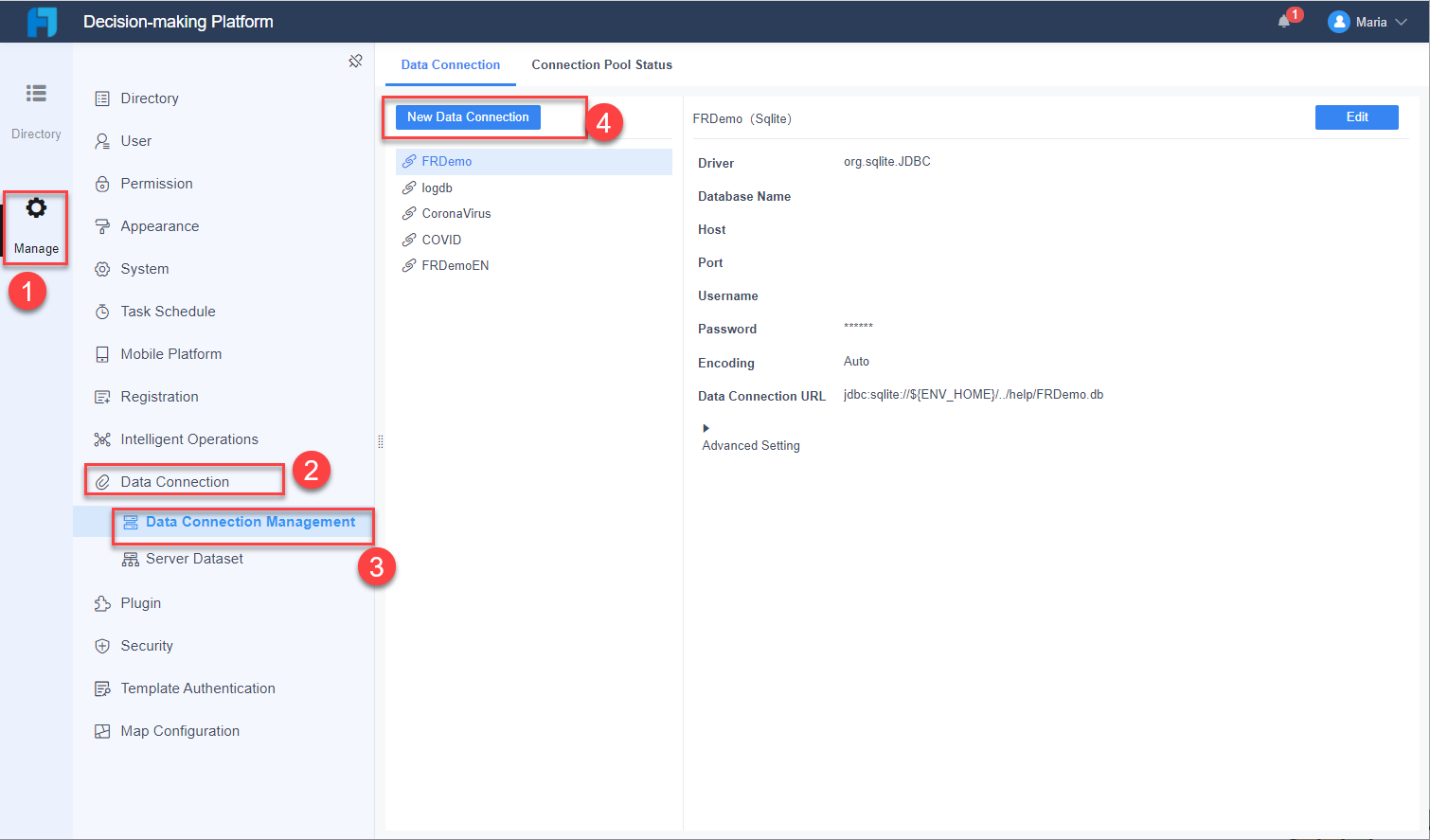This screenshot has width=1430, height=840.
Task: Open Map Configuration
Action: coord(179,730)
